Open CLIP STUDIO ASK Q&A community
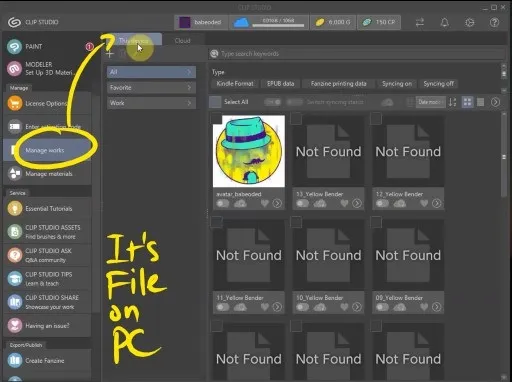 (x=47, y=255)
